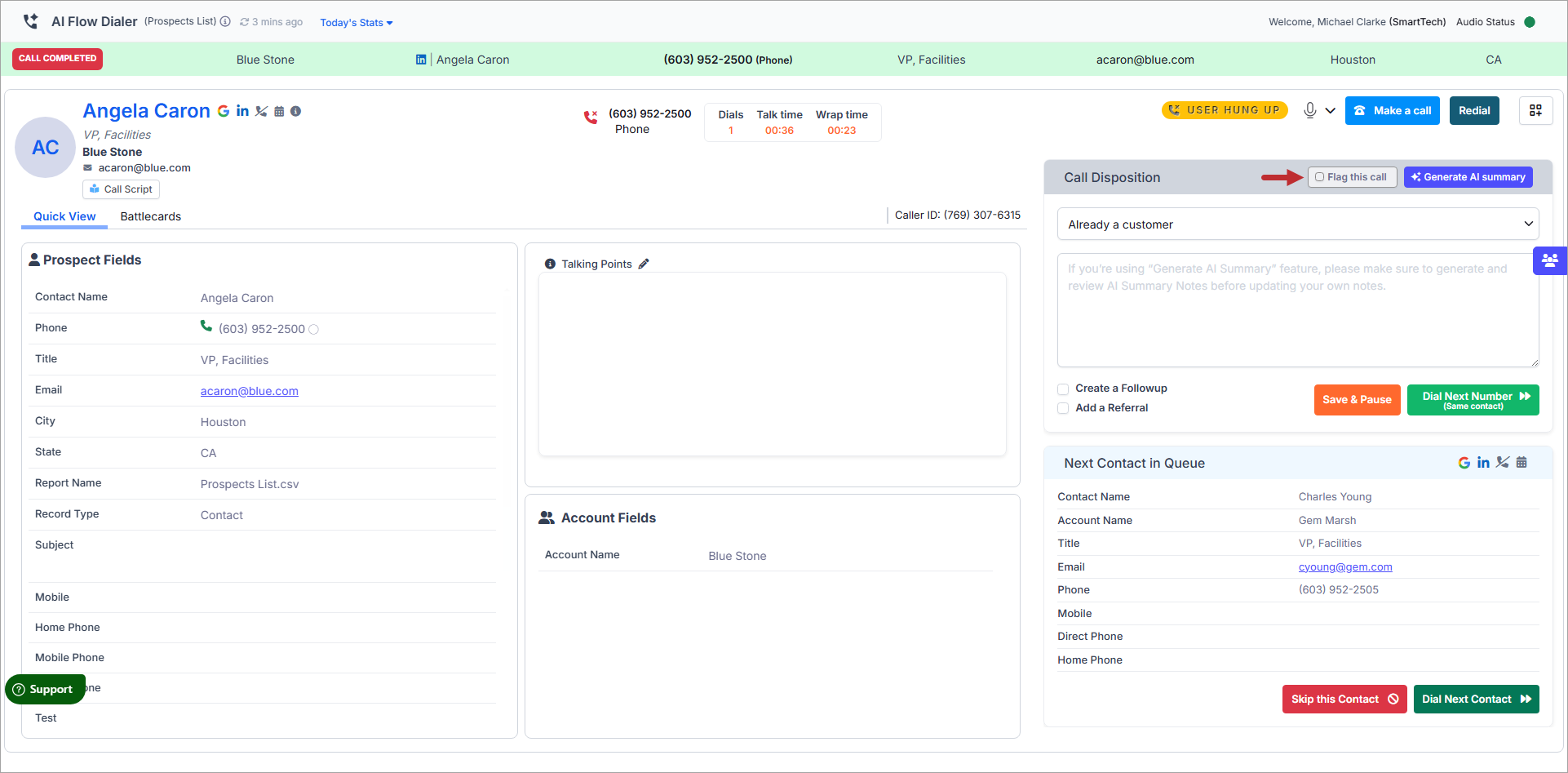The height and width of the screenshot is (773, 1568).
Task: Click the Skip this Contact button
Action: (x=1344, y=700)
